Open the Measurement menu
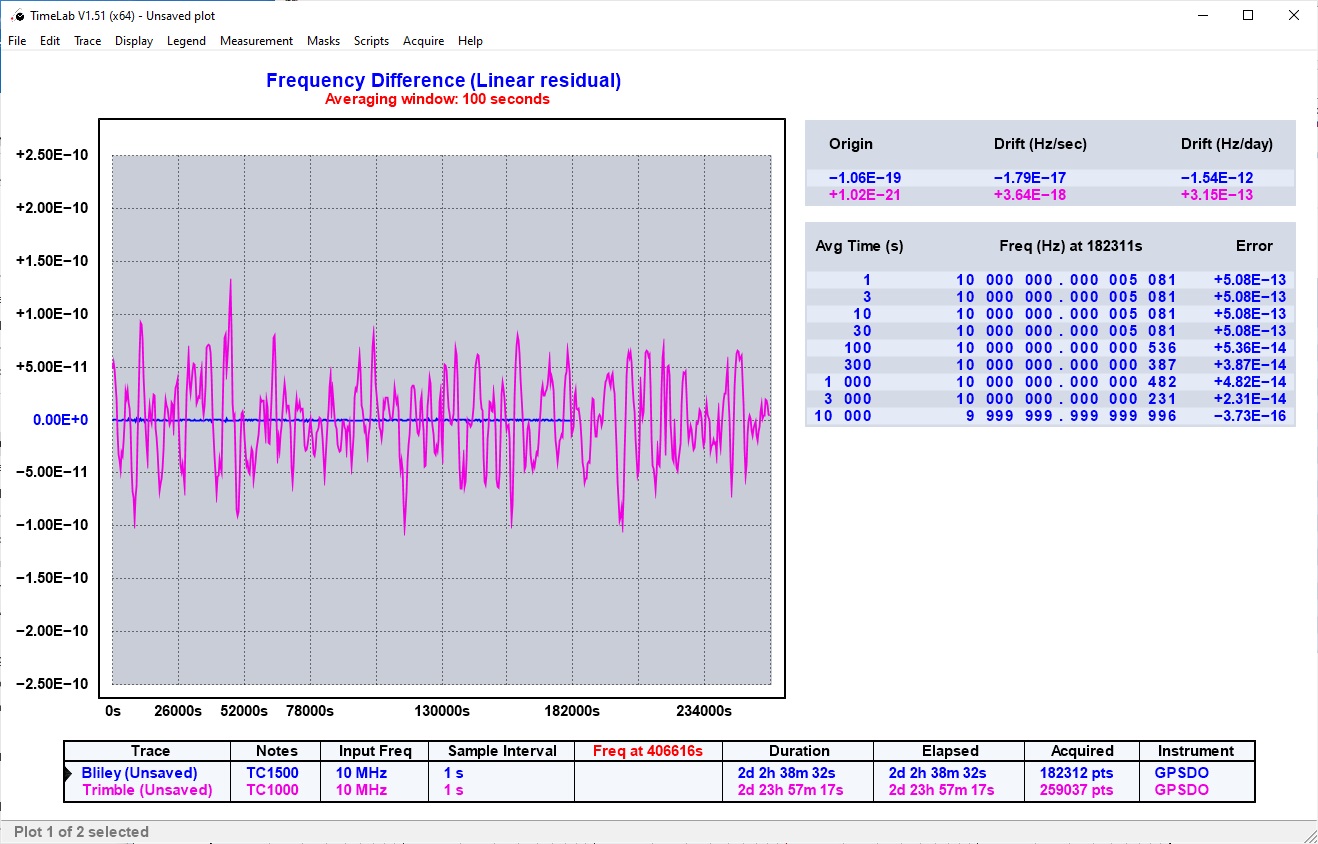The height and width of the screenshot is (844, 1318). coord(256,41)
